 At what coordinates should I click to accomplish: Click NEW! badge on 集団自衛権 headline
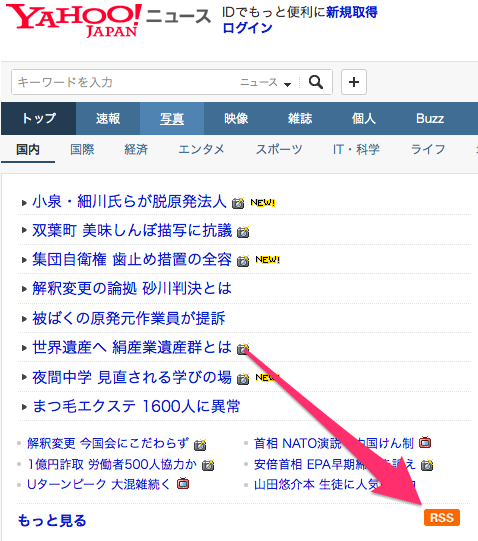pyautogui.click(x=268, y=259)
